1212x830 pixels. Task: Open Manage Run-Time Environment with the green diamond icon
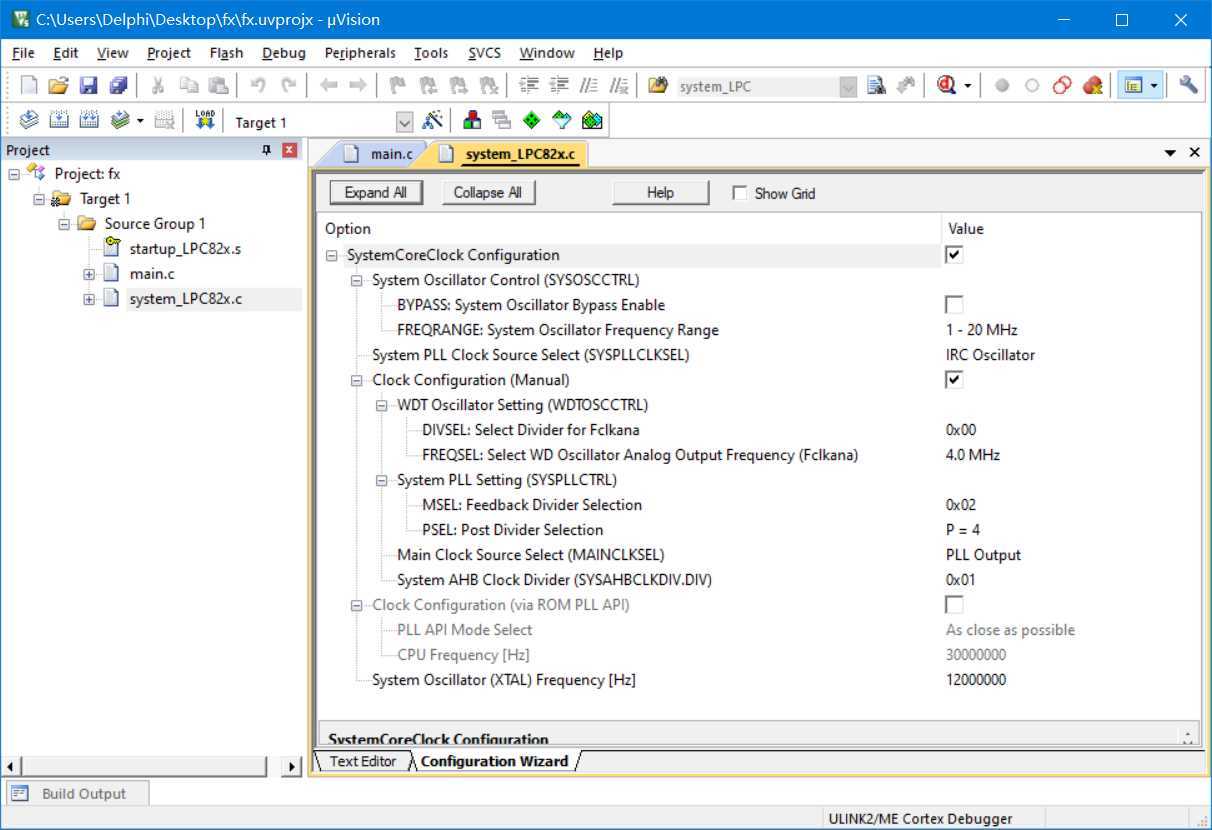[x=532, y=121]
